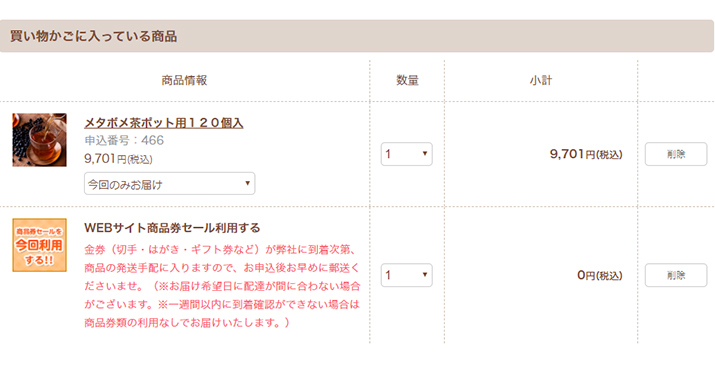Click the red notice line starting 金券（切手
The width and height of the screenshot is (715, 374).
click(220, 249)
